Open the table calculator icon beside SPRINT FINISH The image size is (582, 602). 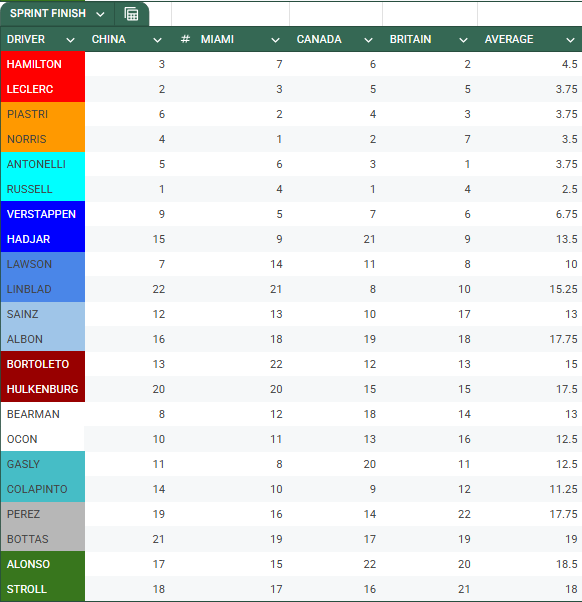[131, 14]
